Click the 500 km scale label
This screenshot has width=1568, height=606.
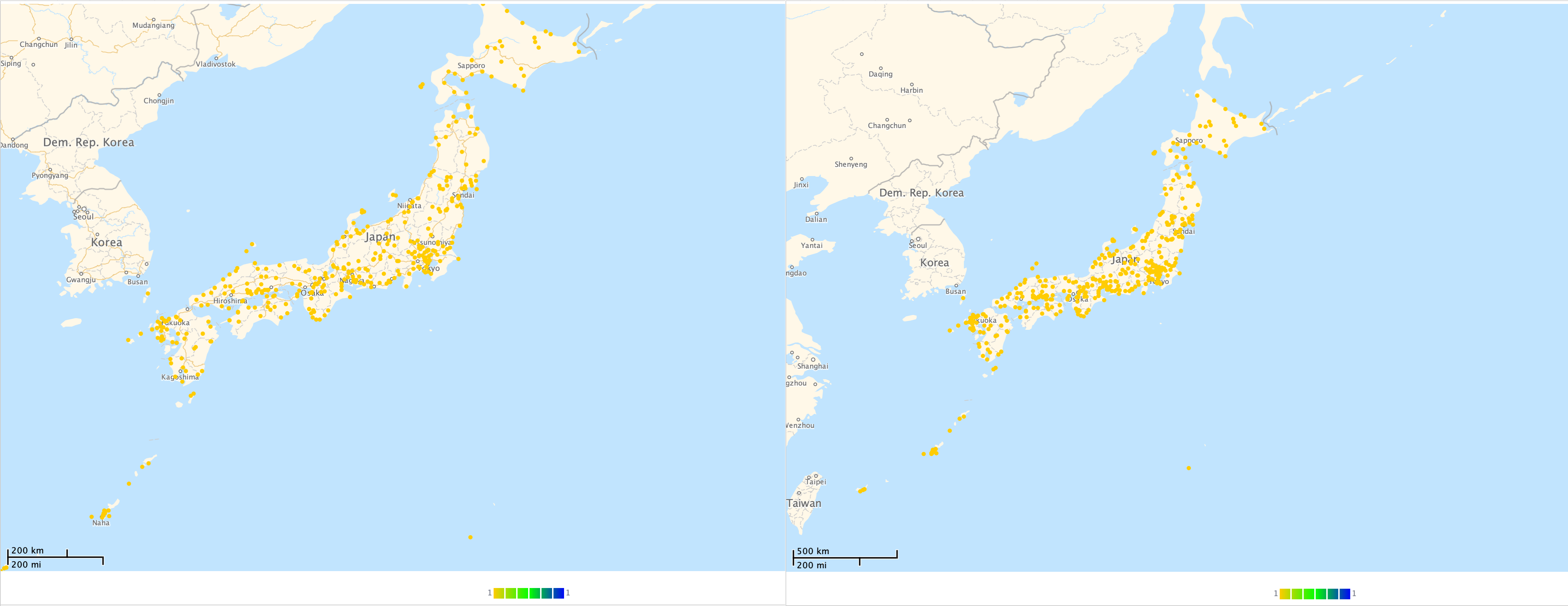(813, 551)
